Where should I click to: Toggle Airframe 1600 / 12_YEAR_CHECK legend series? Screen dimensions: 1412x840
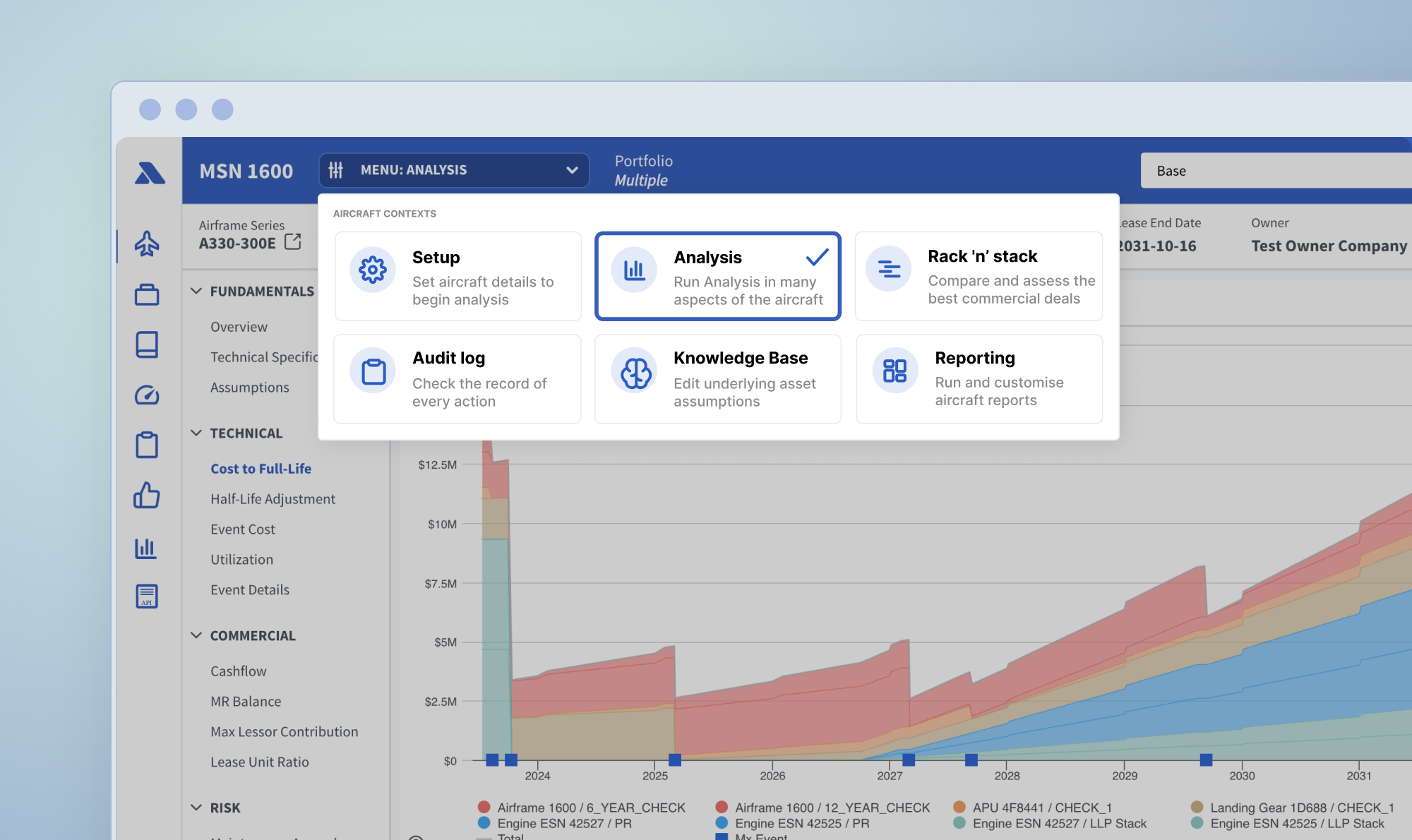822,808
